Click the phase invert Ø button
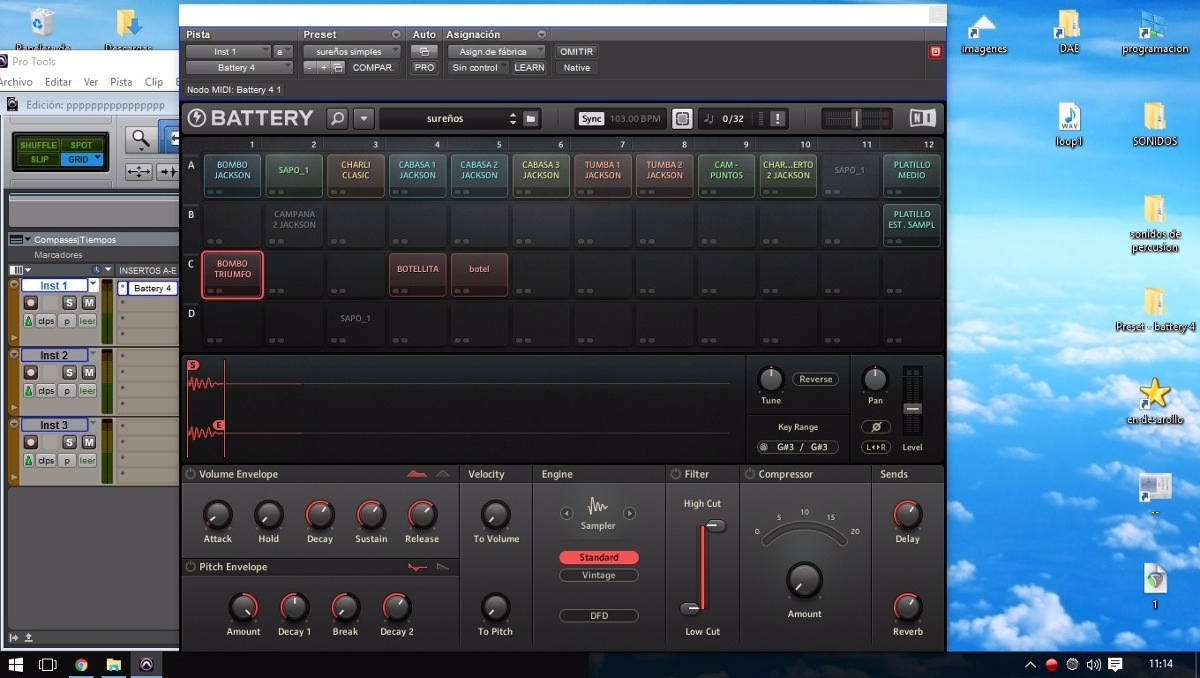Screen dimensions: 1200x678 tap(875, 427)
